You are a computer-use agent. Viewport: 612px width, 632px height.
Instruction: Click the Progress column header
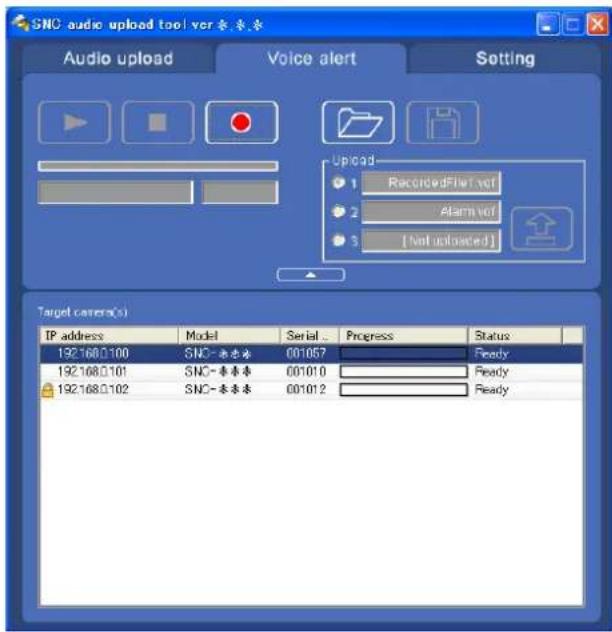pos(404,336)
